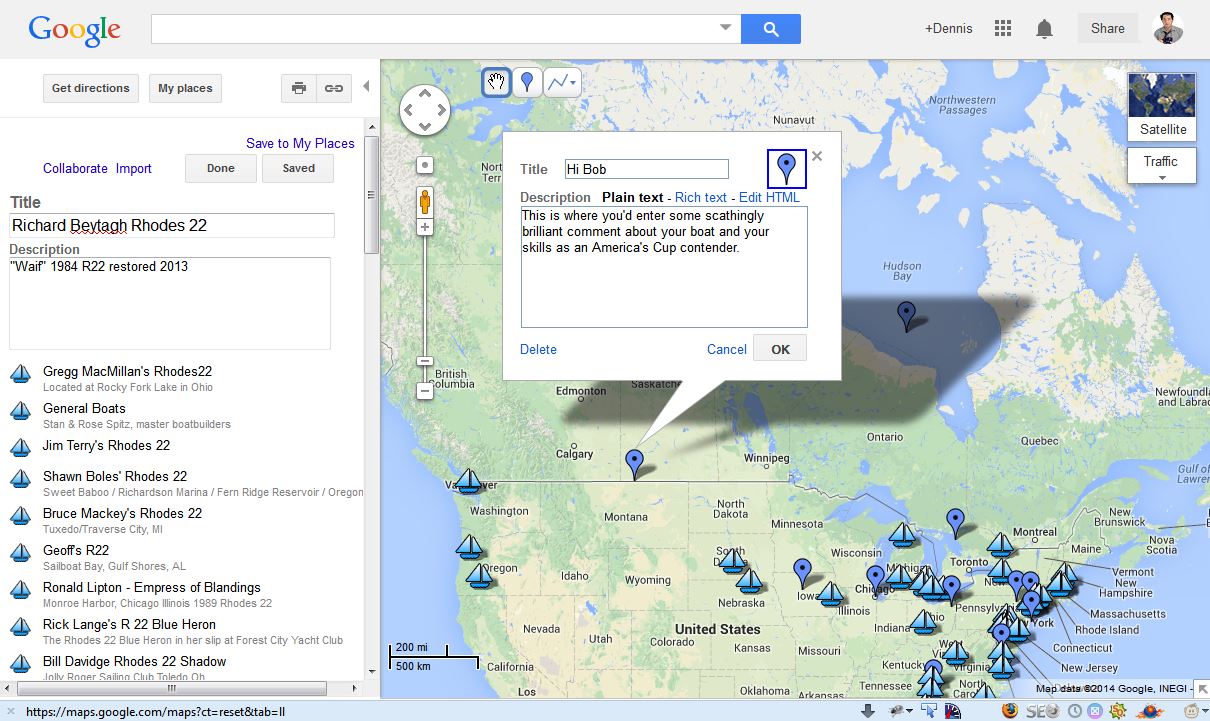Click the blue pin near Calgary
1210x721 pixels.
(x=634, y=463)
